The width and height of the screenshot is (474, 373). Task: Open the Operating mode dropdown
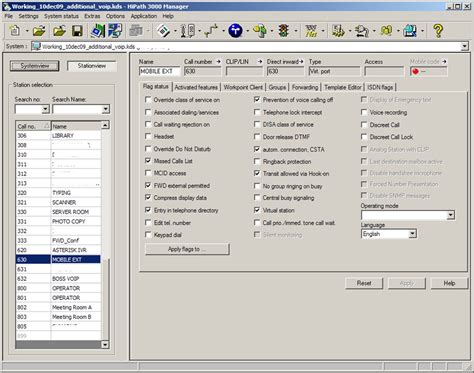(451, 215)
